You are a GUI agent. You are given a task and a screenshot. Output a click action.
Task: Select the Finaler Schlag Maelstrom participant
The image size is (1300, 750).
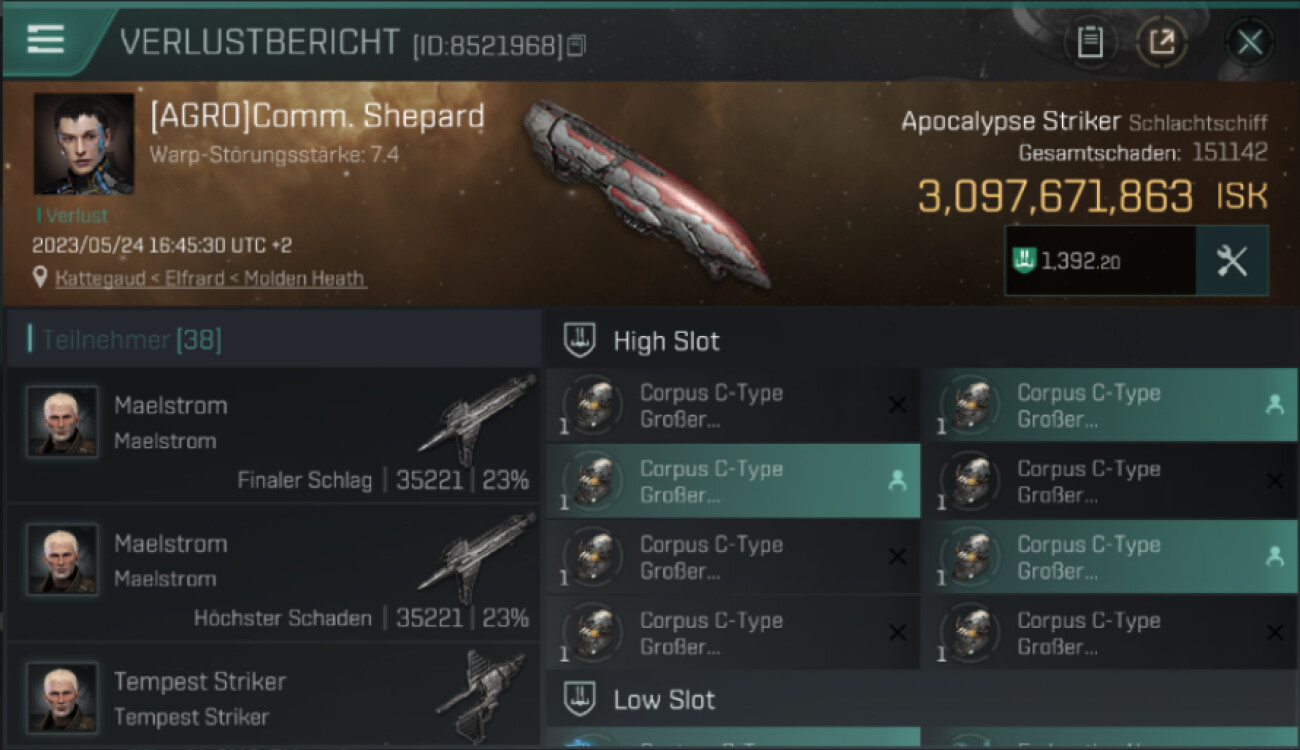[273, 436]
